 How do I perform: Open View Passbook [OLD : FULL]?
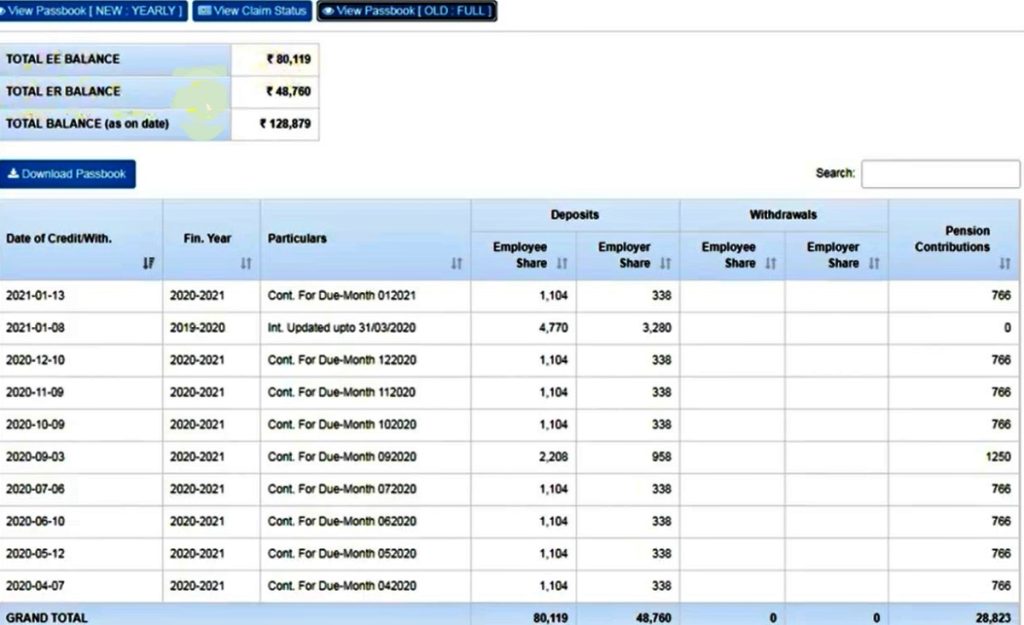point(405,11)
